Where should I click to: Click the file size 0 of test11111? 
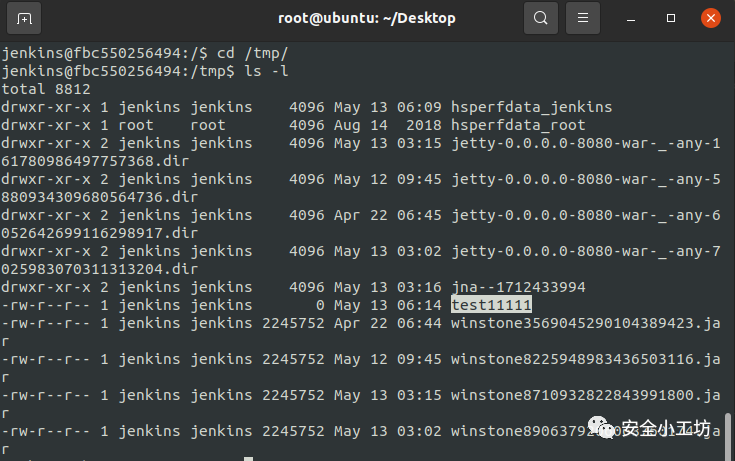(320, 305)
